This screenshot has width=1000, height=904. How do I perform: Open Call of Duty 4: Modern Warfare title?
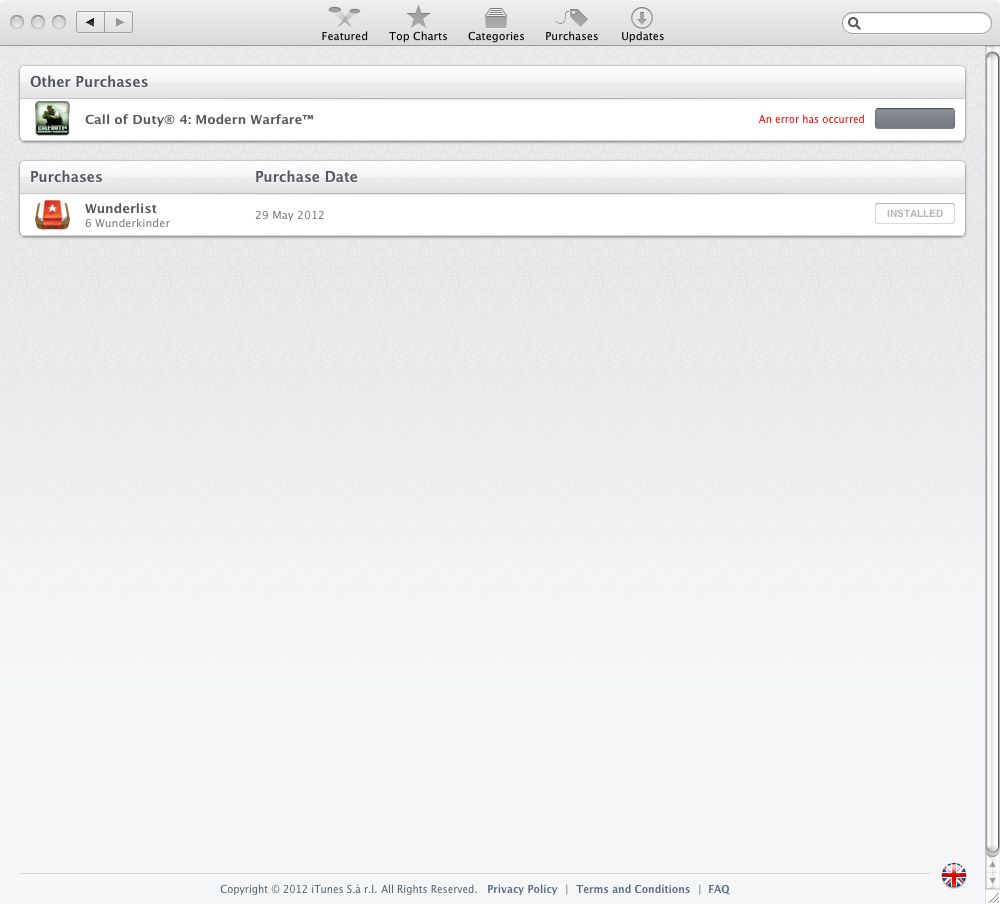[x=199, y=119]
